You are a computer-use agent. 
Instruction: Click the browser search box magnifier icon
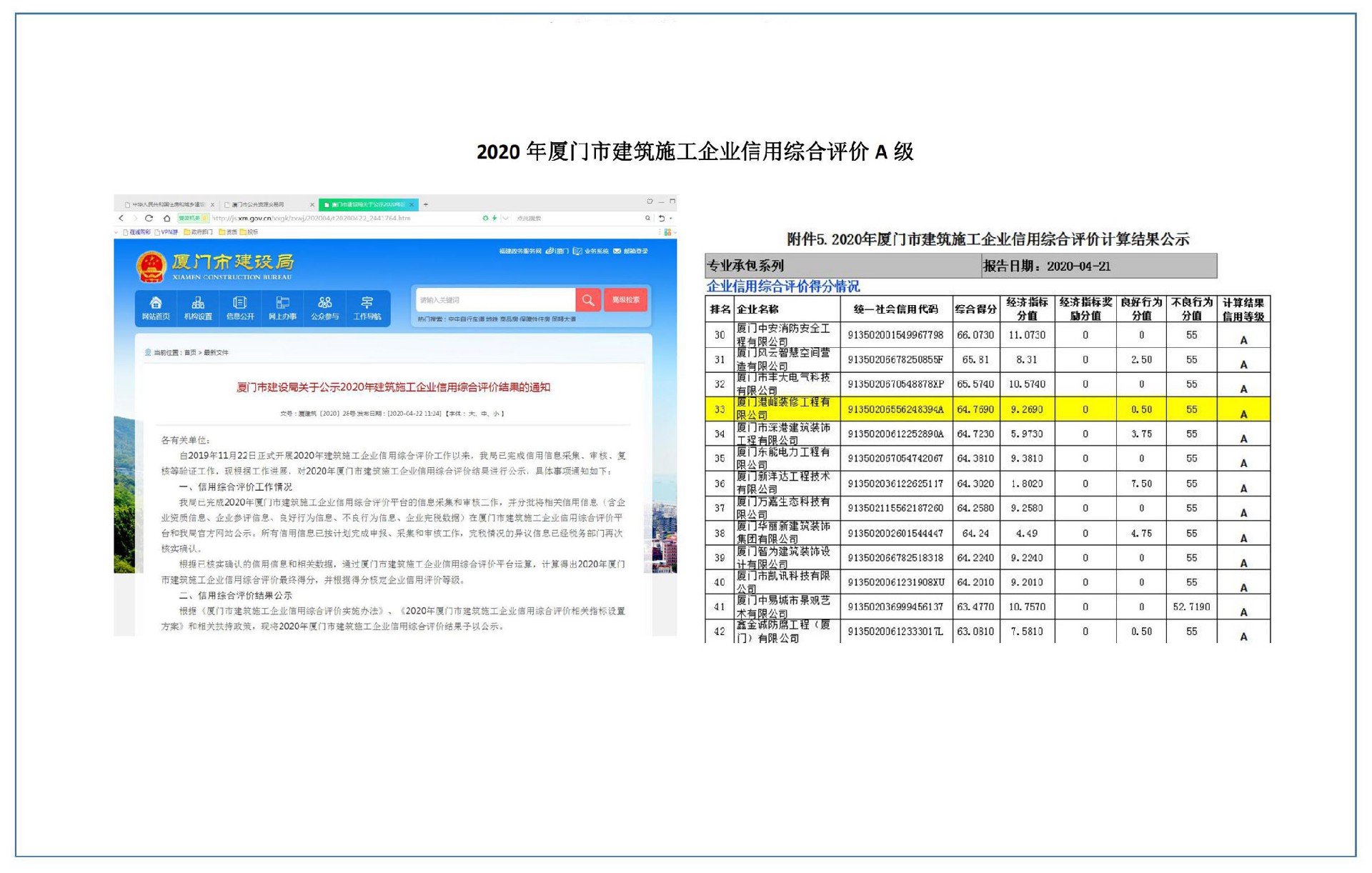[647, 218]
